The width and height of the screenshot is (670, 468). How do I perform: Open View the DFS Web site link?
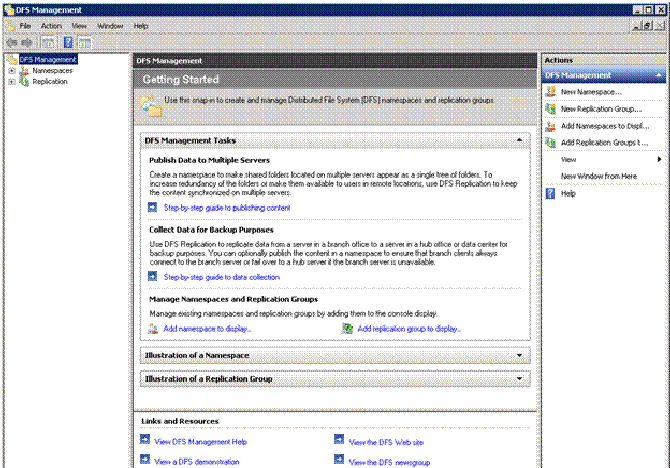(x=386, y=442)
